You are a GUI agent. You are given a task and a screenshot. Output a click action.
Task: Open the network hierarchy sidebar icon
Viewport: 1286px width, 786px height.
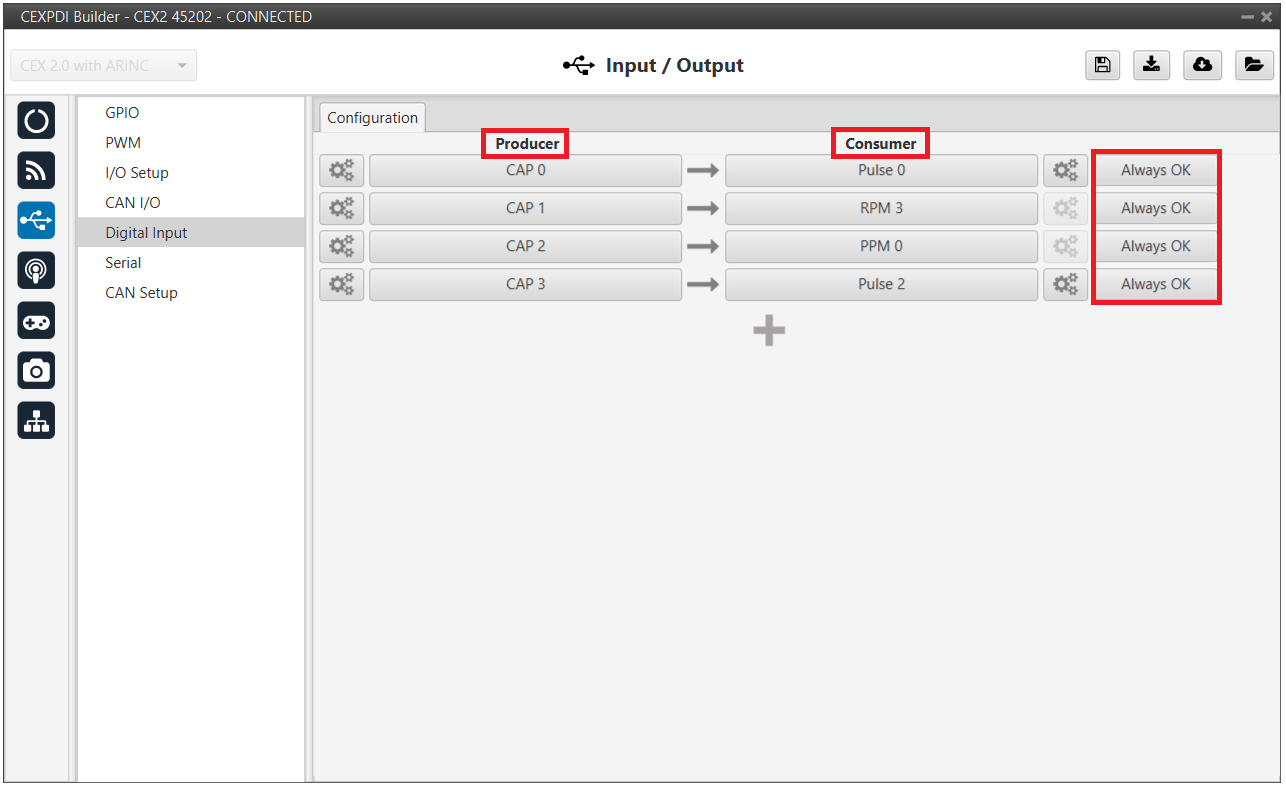36,421
